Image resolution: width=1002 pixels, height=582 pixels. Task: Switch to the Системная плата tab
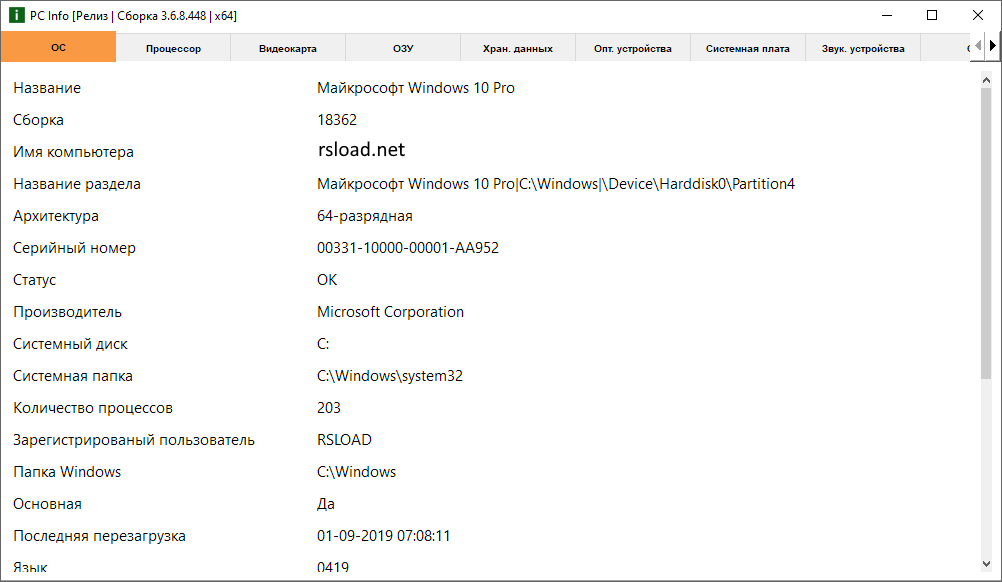[x=747, y=46]
